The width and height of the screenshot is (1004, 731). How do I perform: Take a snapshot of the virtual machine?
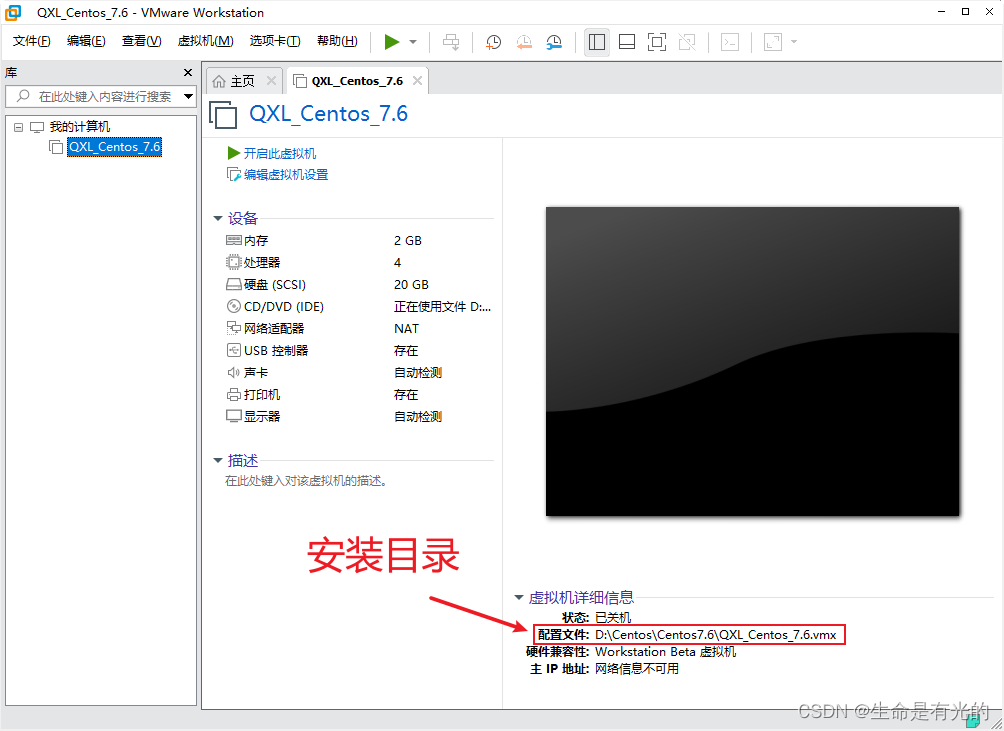pyautogui.click(x=493, y=42)
